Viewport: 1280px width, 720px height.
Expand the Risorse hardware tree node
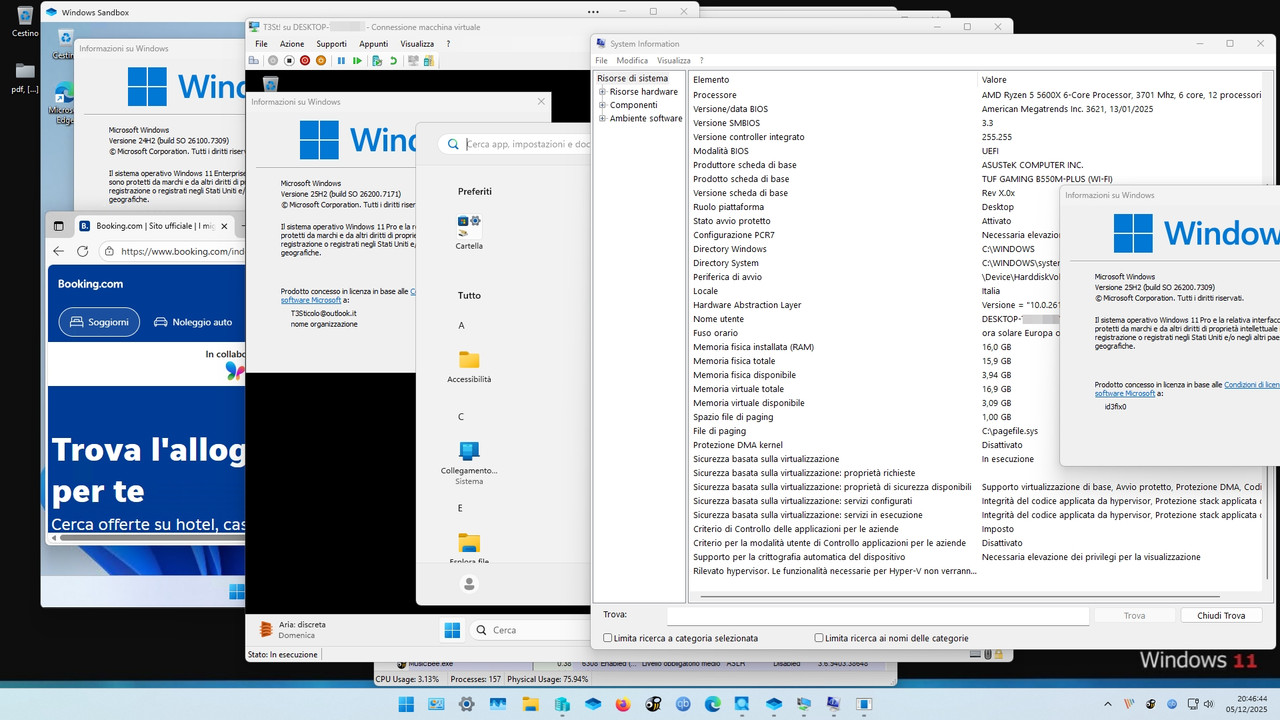(x=603, y=92)
